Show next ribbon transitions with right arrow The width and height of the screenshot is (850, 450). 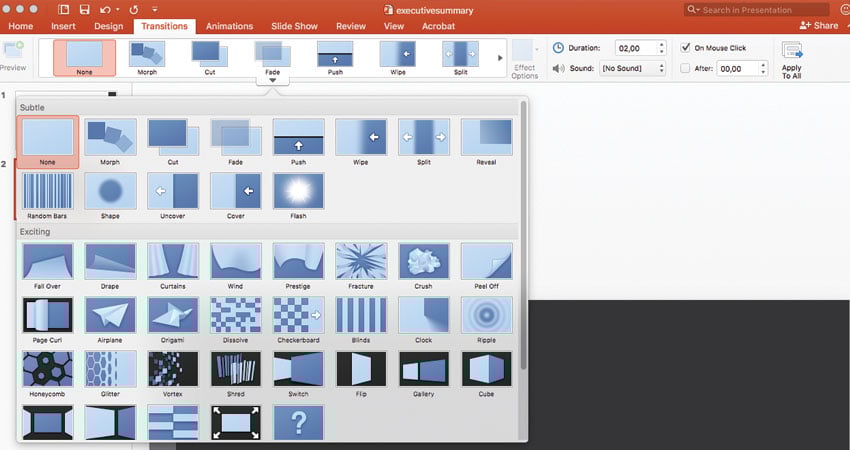click(500, 58)
